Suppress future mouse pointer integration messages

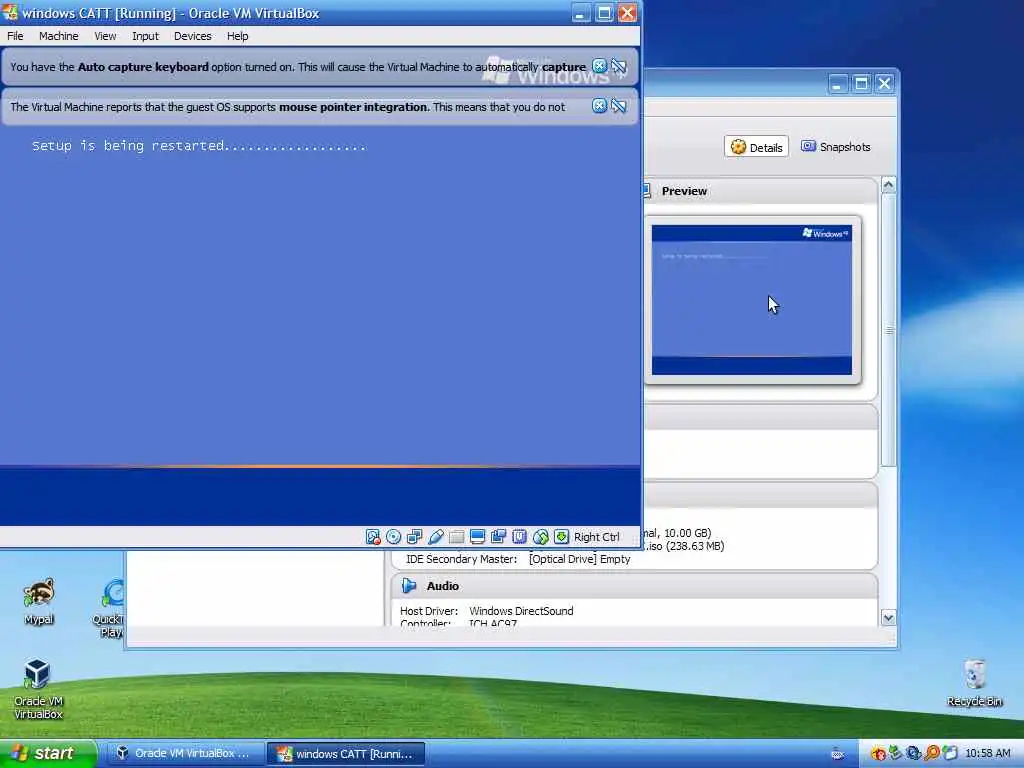(x=618, y=106)
